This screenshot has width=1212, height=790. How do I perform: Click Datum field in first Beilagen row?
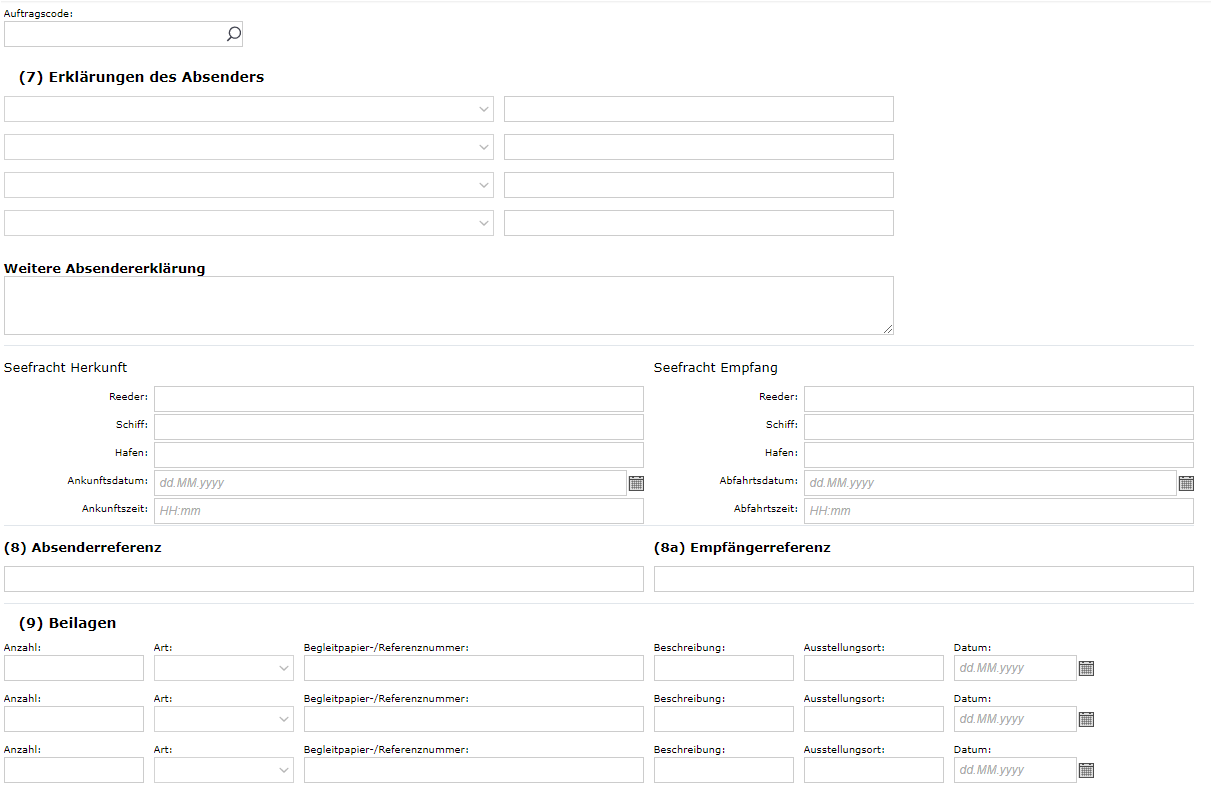pyautogui.click(x=1015, y=668)
